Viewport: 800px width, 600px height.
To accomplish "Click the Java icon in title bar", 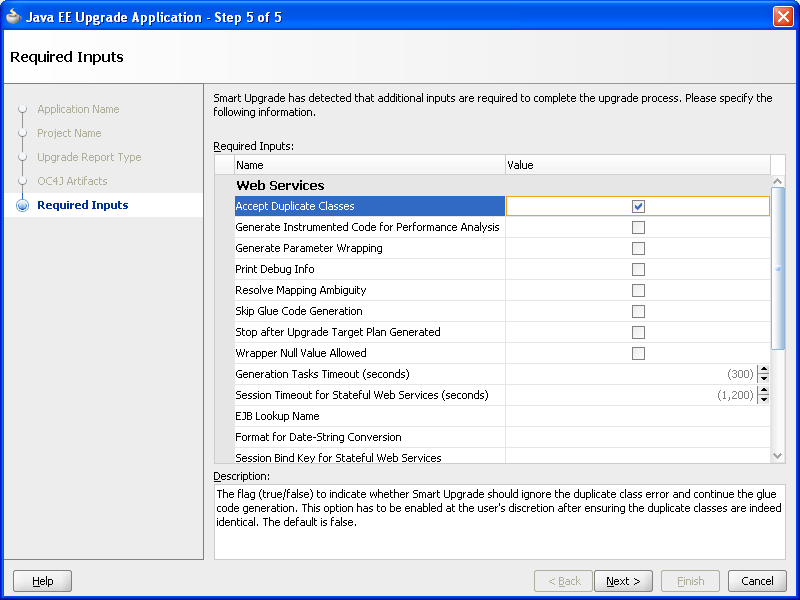I will tap(13, 17).
